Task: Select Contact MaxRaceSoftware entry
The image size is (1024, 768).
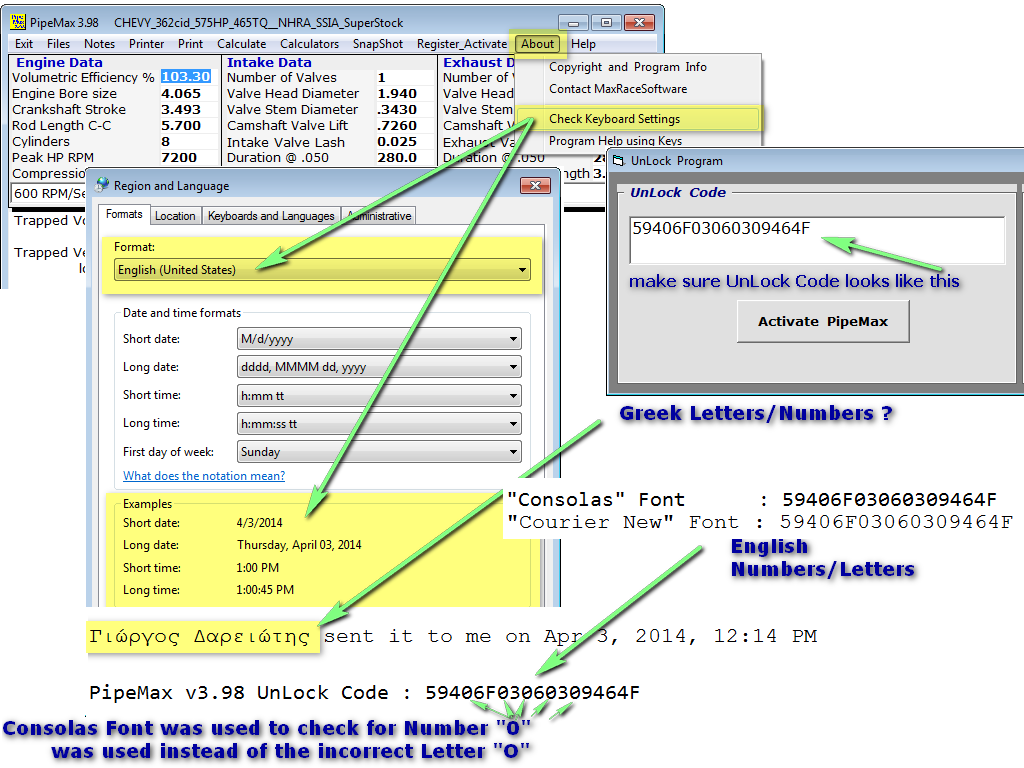Action: click(x=618, y=89)
